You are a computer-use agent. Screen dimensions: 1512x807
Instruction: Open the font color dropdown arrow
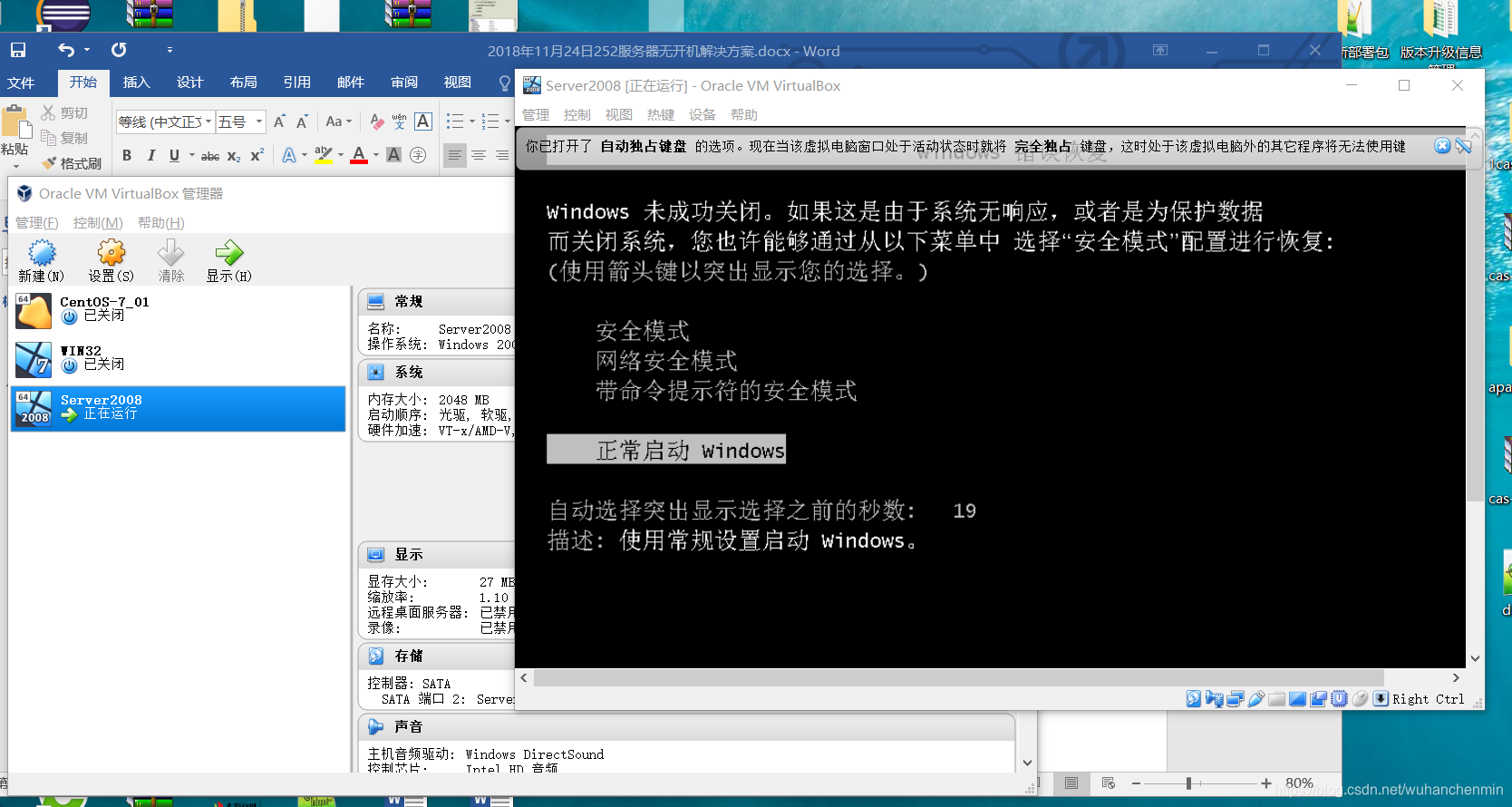pos(375,155)
